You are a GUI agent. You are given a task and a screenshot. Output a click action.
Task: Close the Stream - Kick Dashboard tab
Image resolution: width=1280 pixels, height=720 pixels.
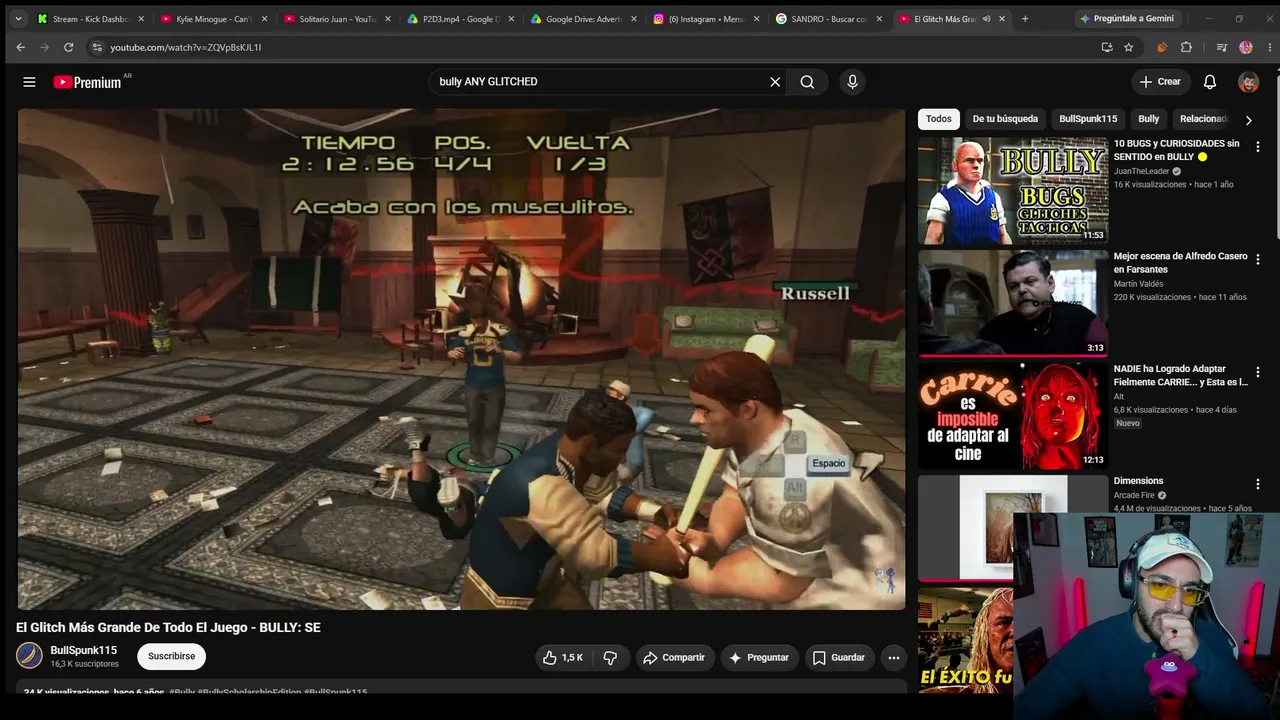point(140,19)
